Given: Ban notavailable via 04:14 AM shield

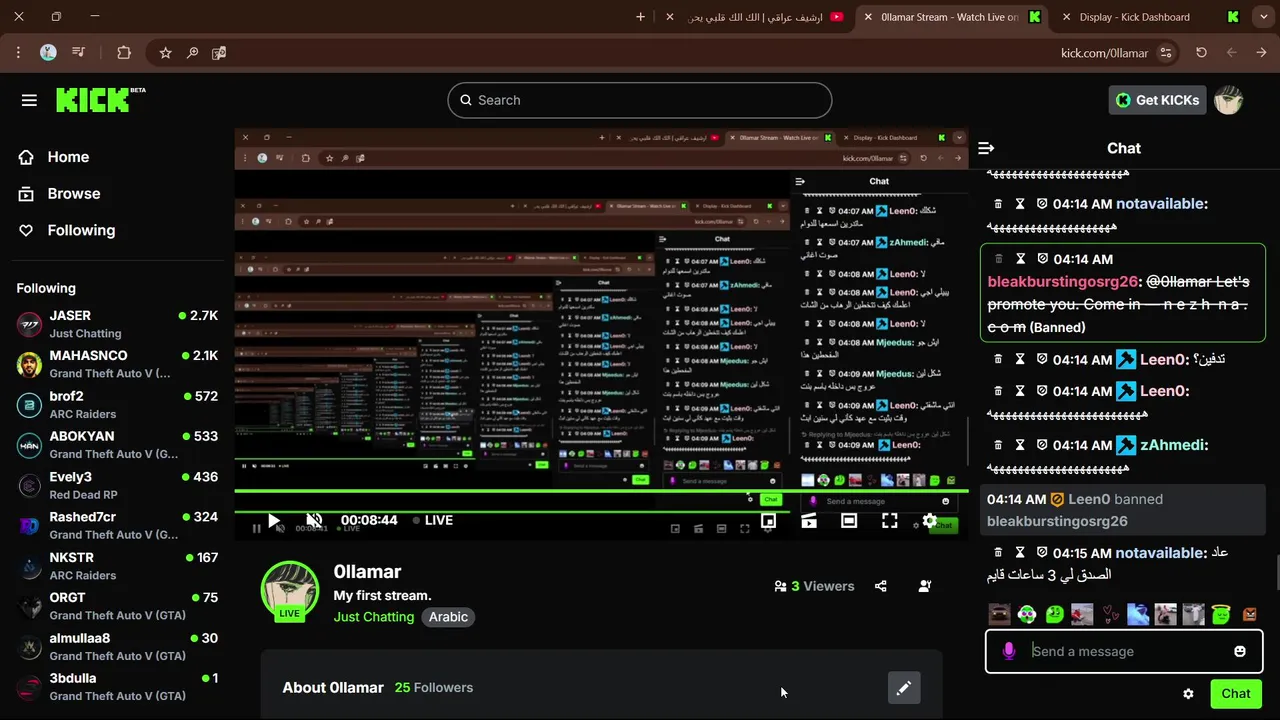Looking at the screenshot, I should (1042, 203).
